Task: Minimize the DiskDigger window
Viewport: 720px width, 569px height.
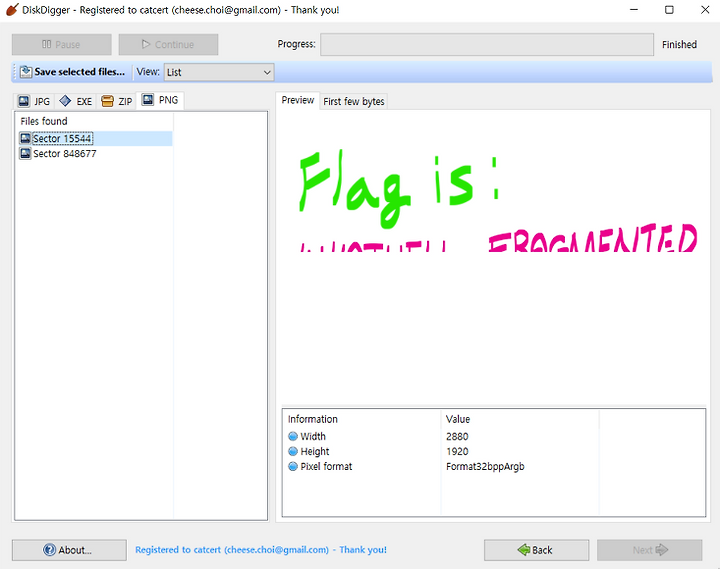Action: [634, 10]
